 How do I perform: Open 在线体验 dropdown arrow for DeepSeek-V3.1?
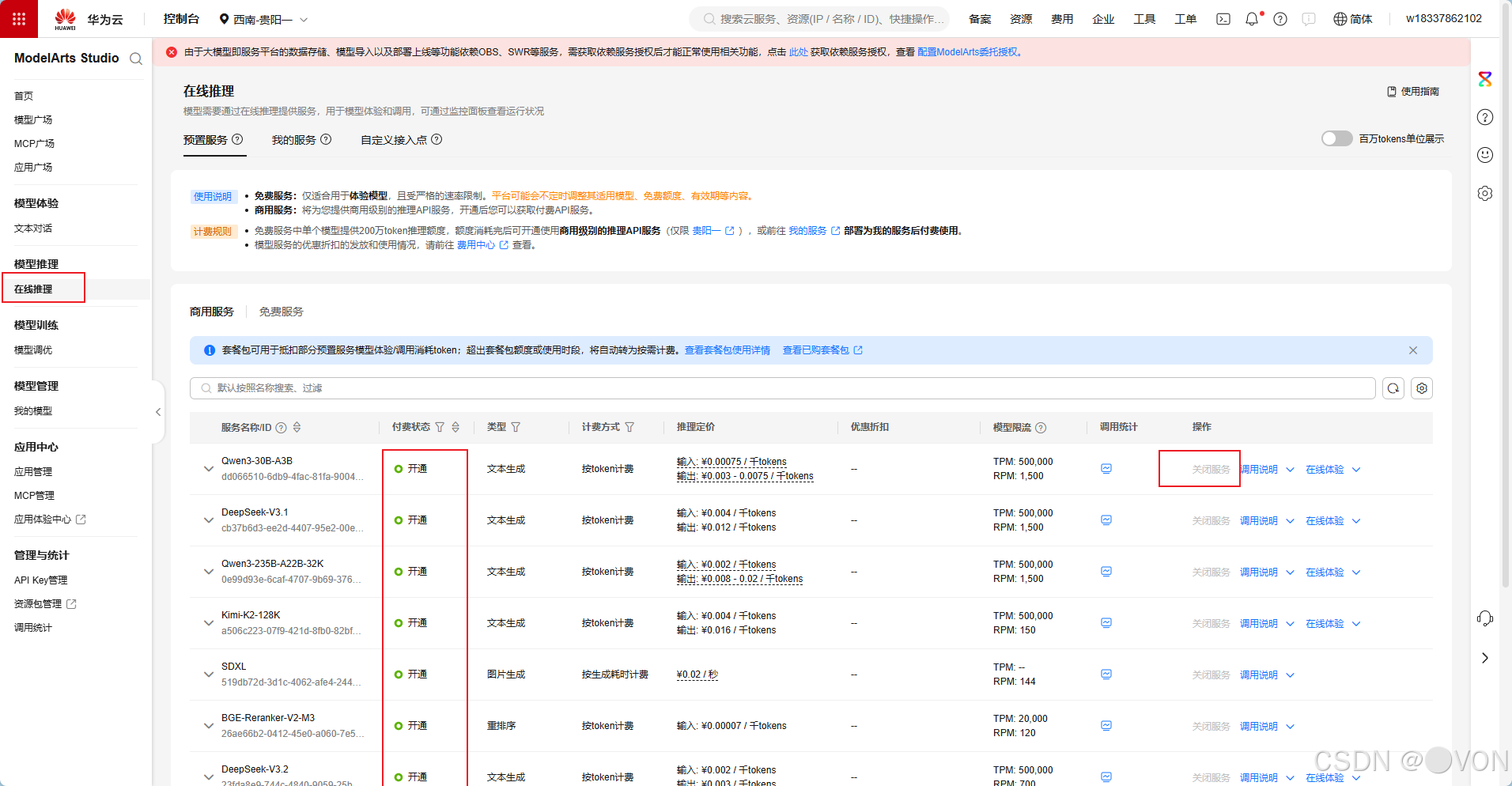click(1356, 521)
